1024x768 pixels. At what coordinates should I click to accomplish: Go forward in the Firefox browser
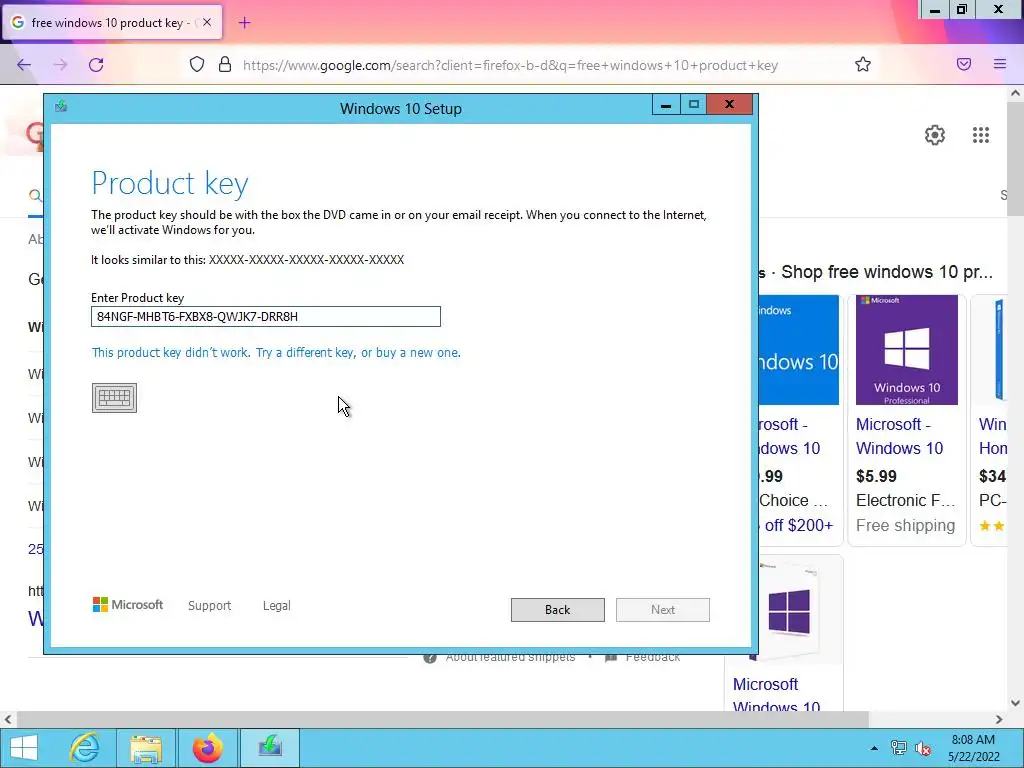tap(60, 65)
